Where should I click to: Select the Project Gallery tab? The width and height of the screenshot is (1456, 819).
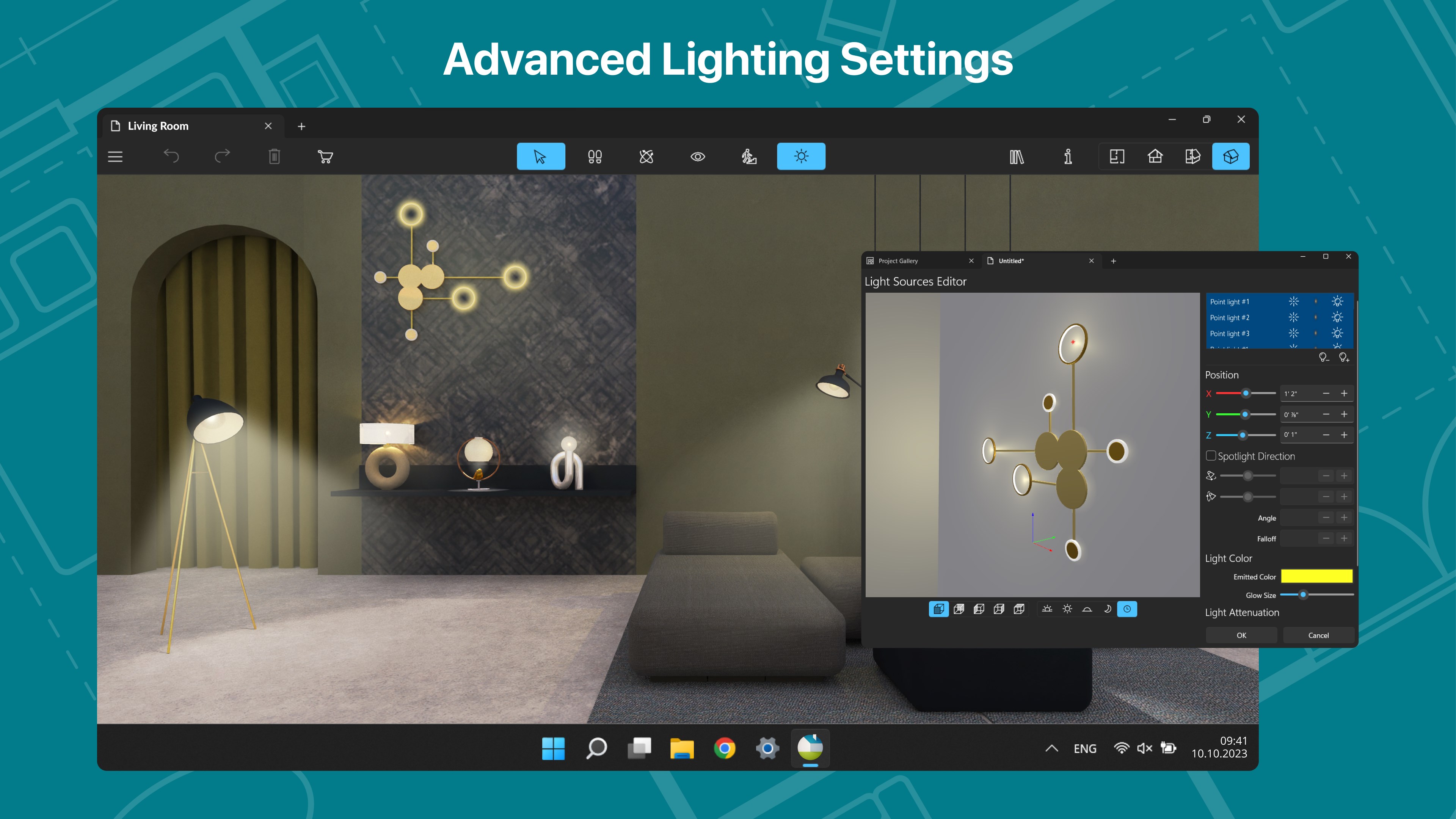[x=897, y=260]
